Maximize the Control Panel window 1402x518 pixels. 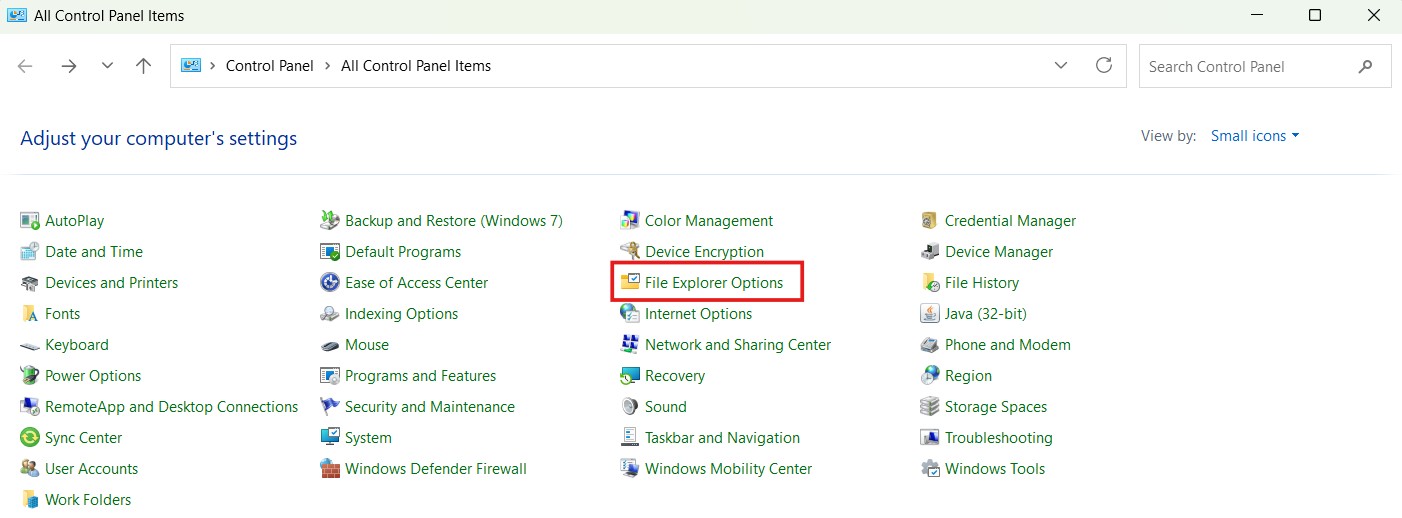(x=1315, y=15)
